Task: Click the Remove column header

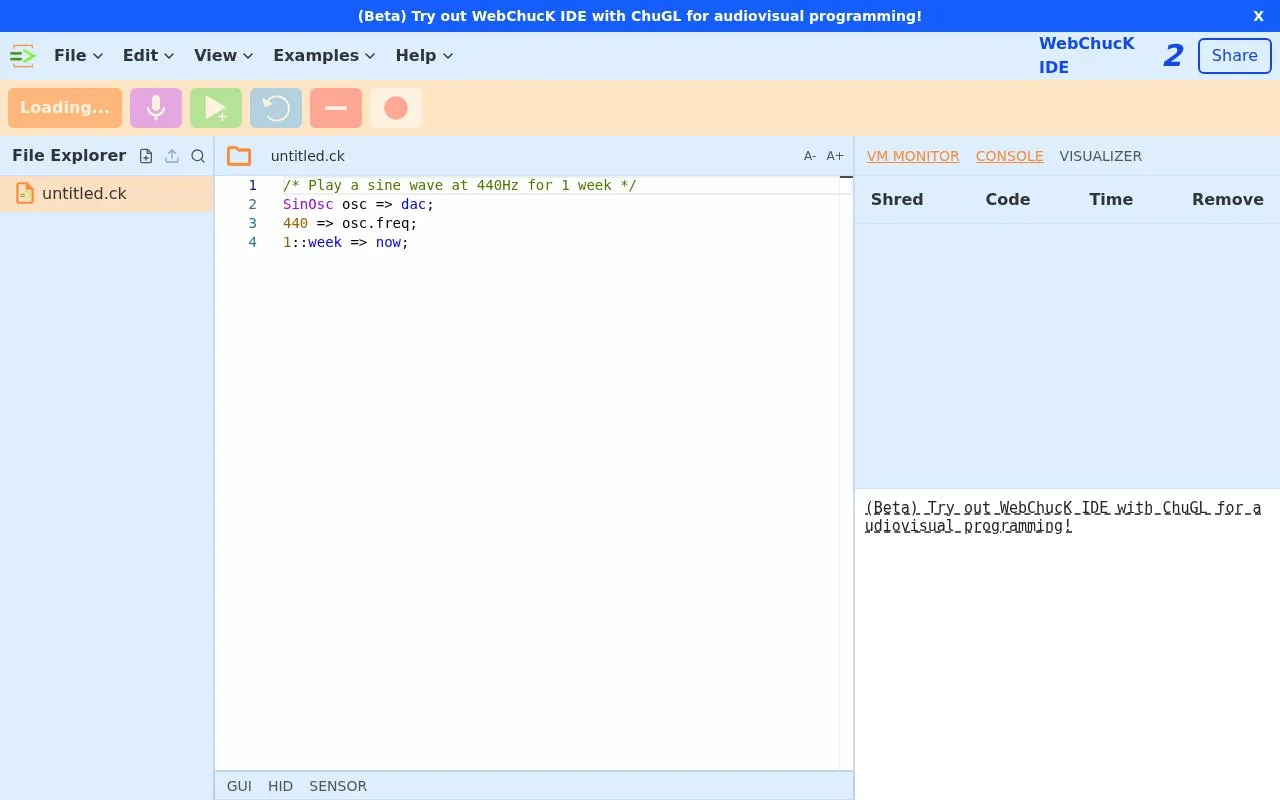Action: coord(1228,199)
